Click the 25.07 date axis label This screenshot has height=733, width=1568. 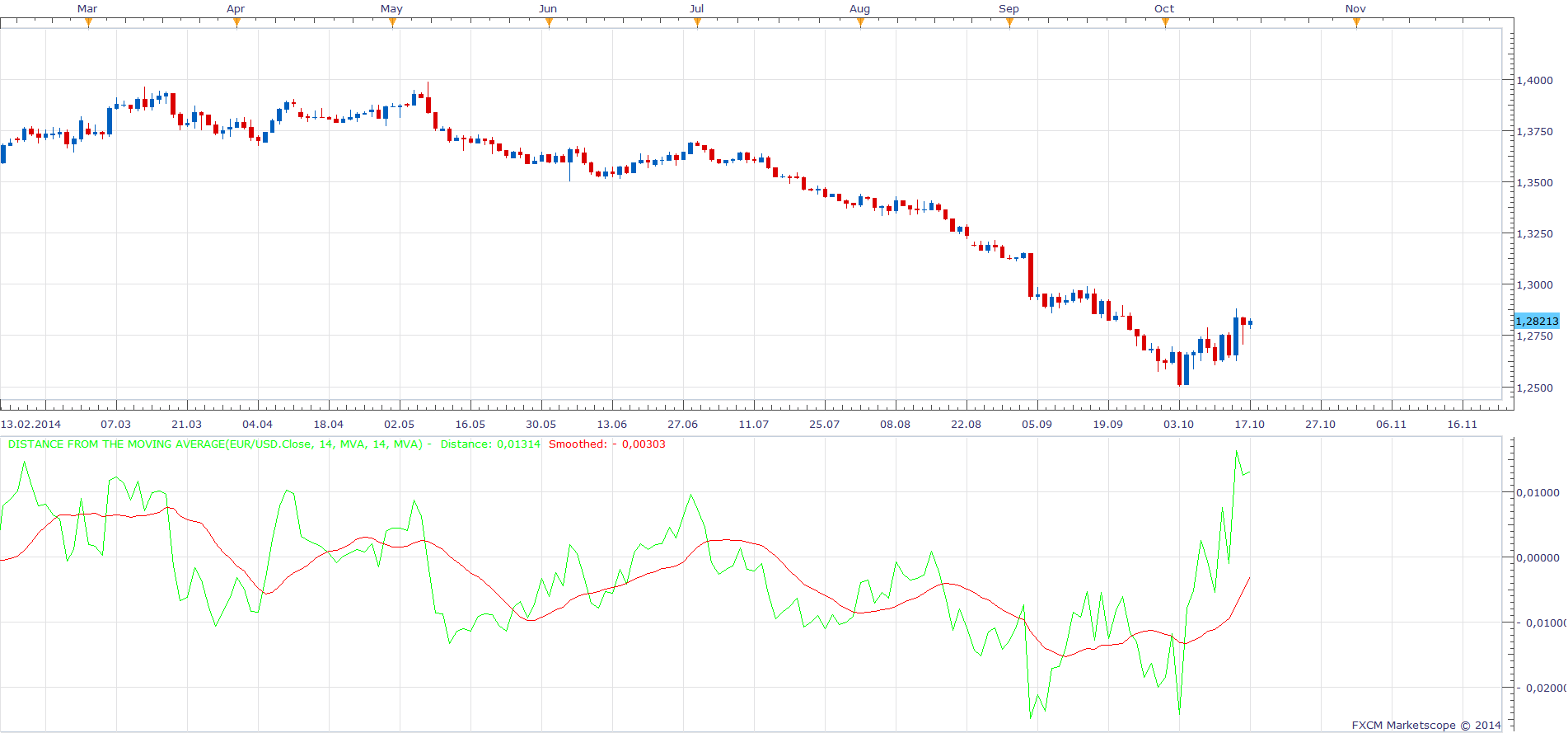pos(824,424)
